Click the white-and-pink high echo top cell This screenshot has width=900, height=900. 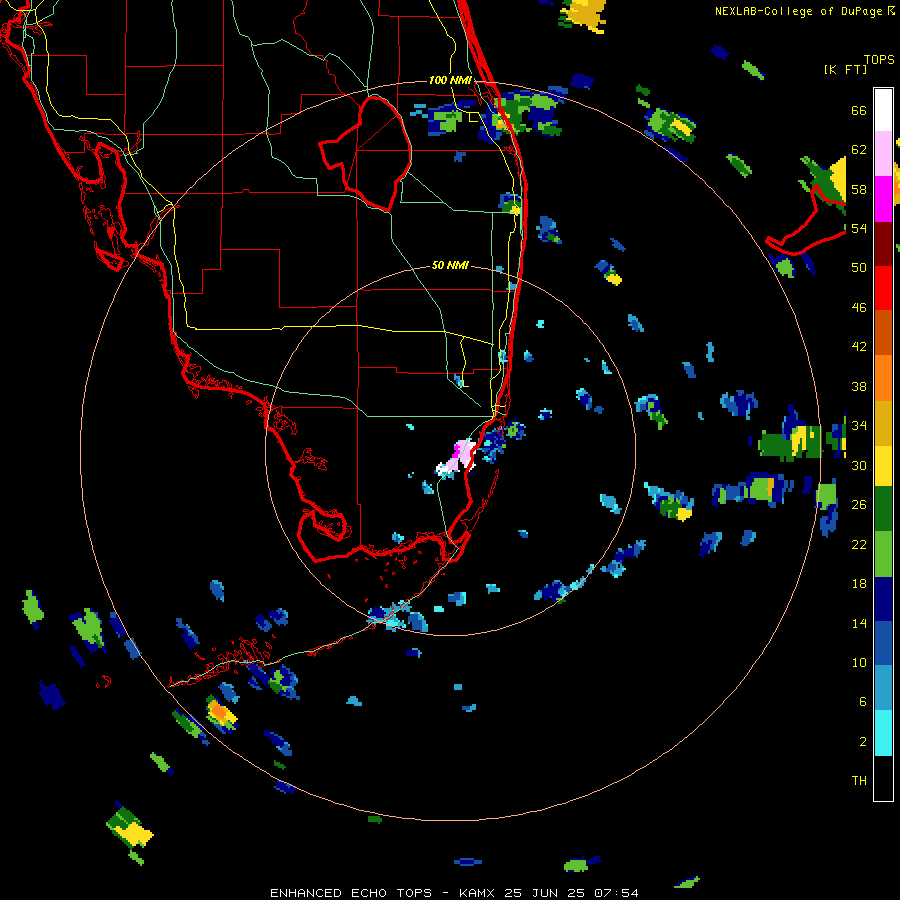click(457, 459)
